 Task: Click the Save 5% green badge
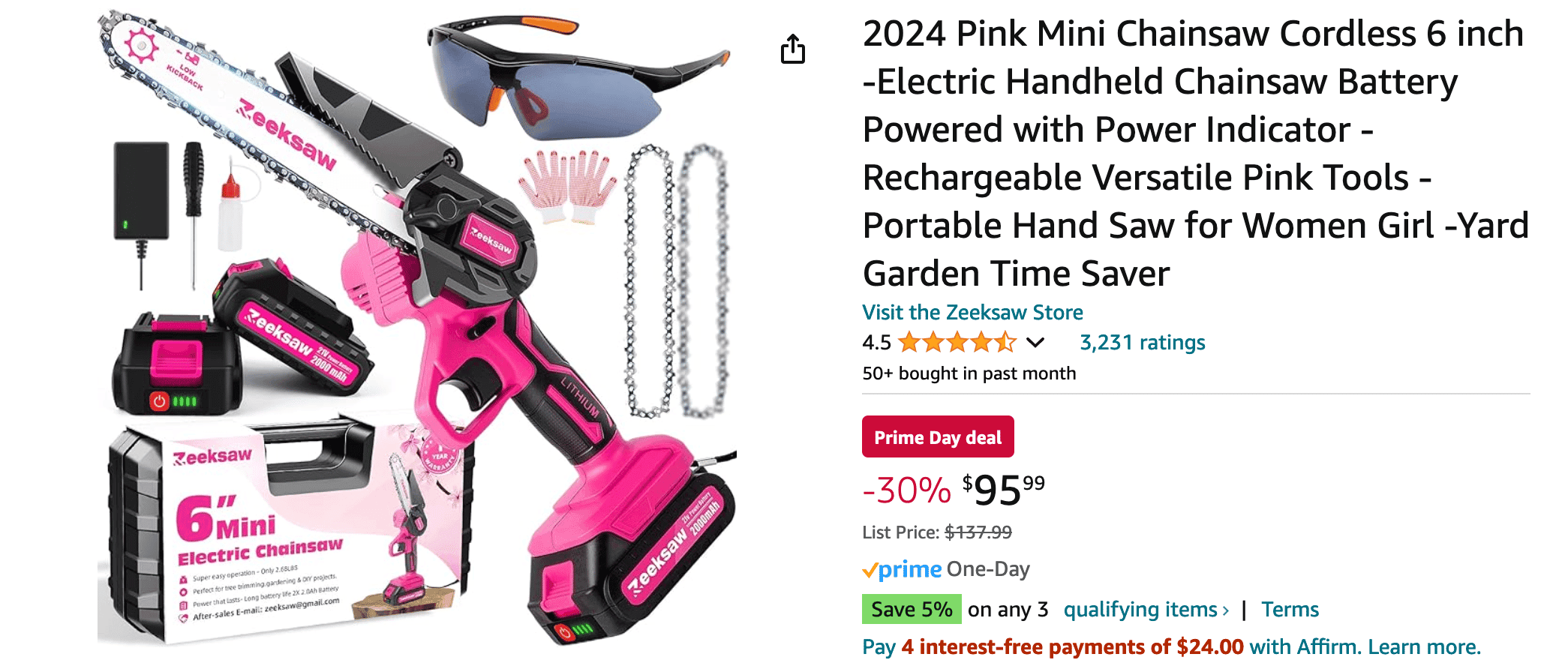[x=911, y=609]
